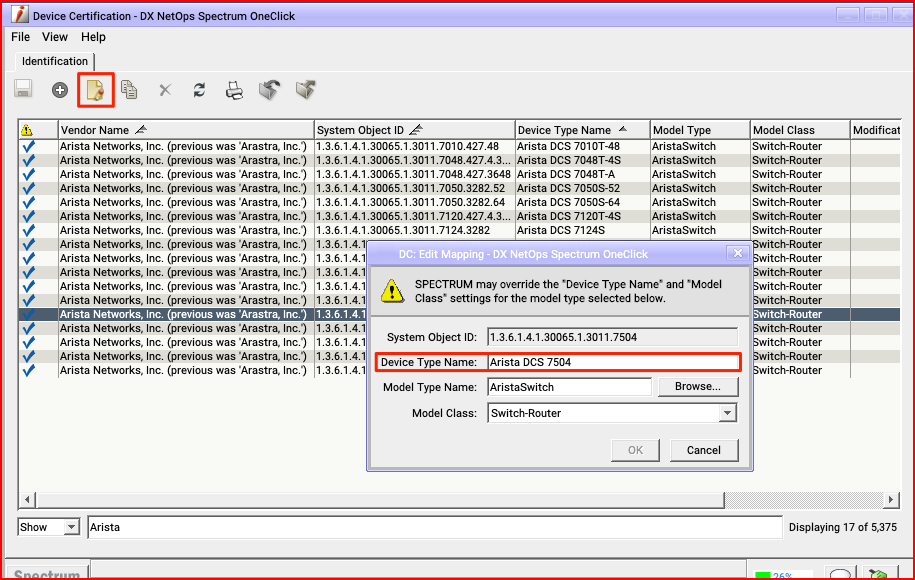Click the printer icon in toolbar
915x580 pixels.
(x=234, y=90)
